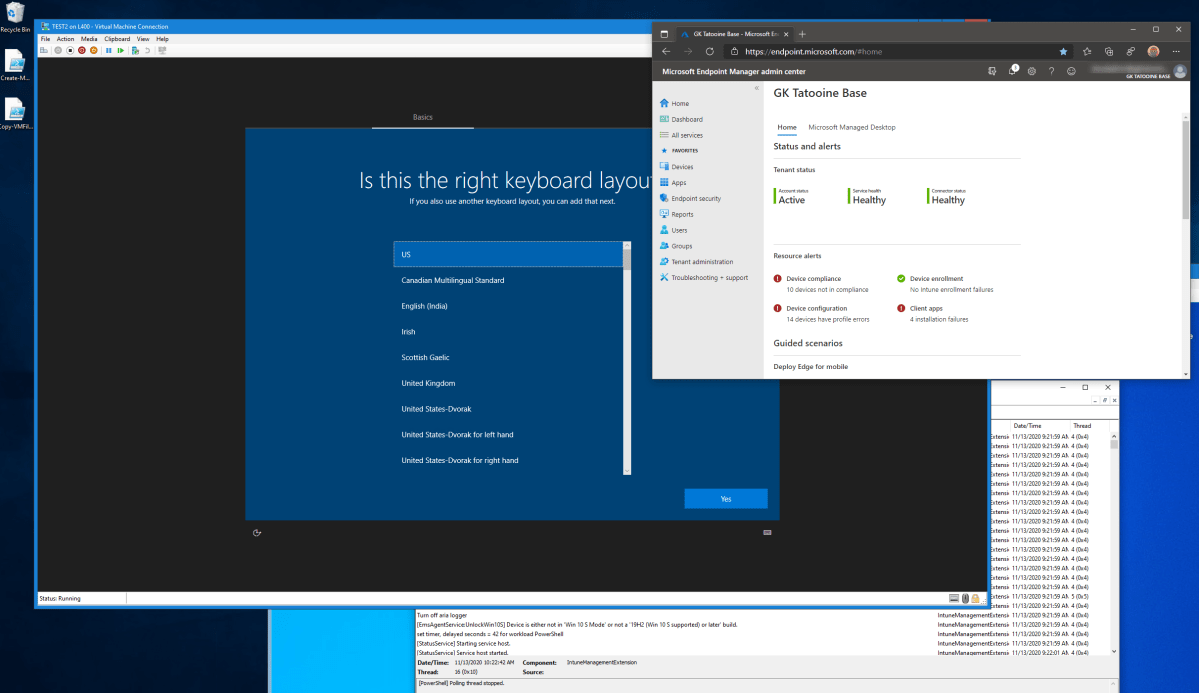
Task: Click the notifications bell in the admin center
Action: [x=1013, y=70]
